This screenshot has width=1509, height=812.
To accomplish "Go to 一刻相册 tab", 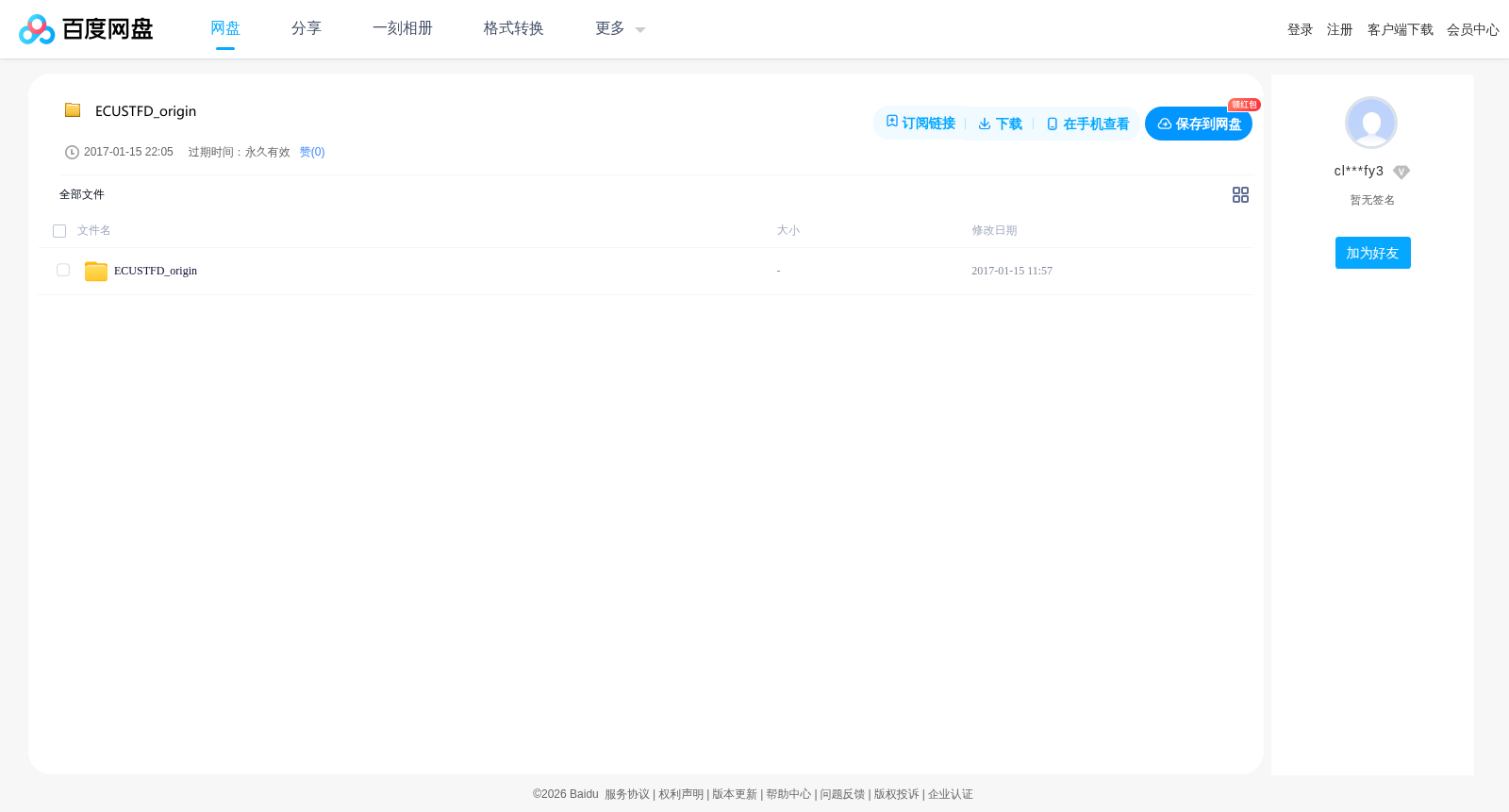I will click(x=403, y=28).
